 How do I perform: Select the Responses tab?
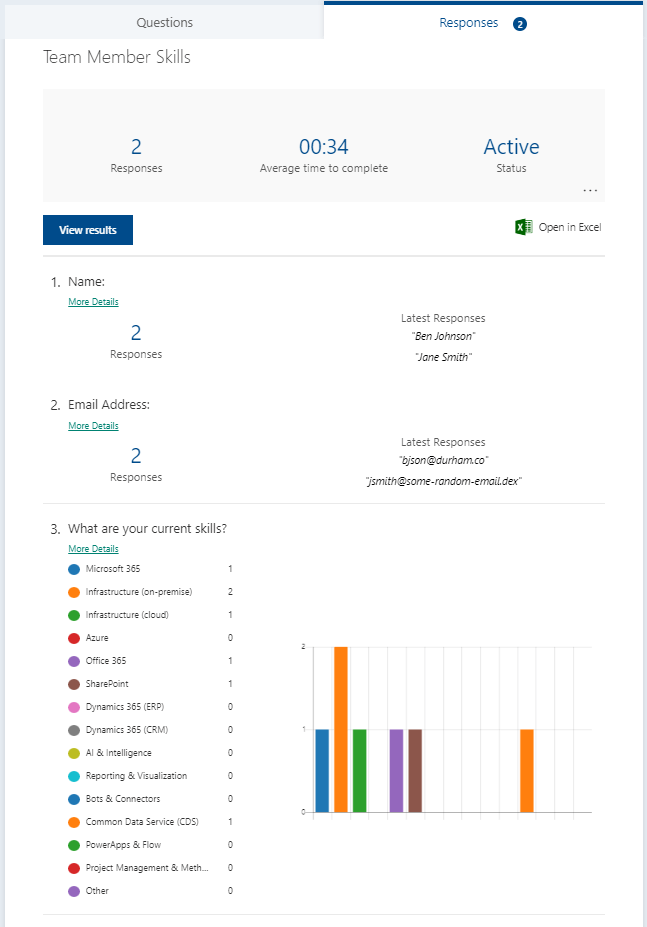468,22
